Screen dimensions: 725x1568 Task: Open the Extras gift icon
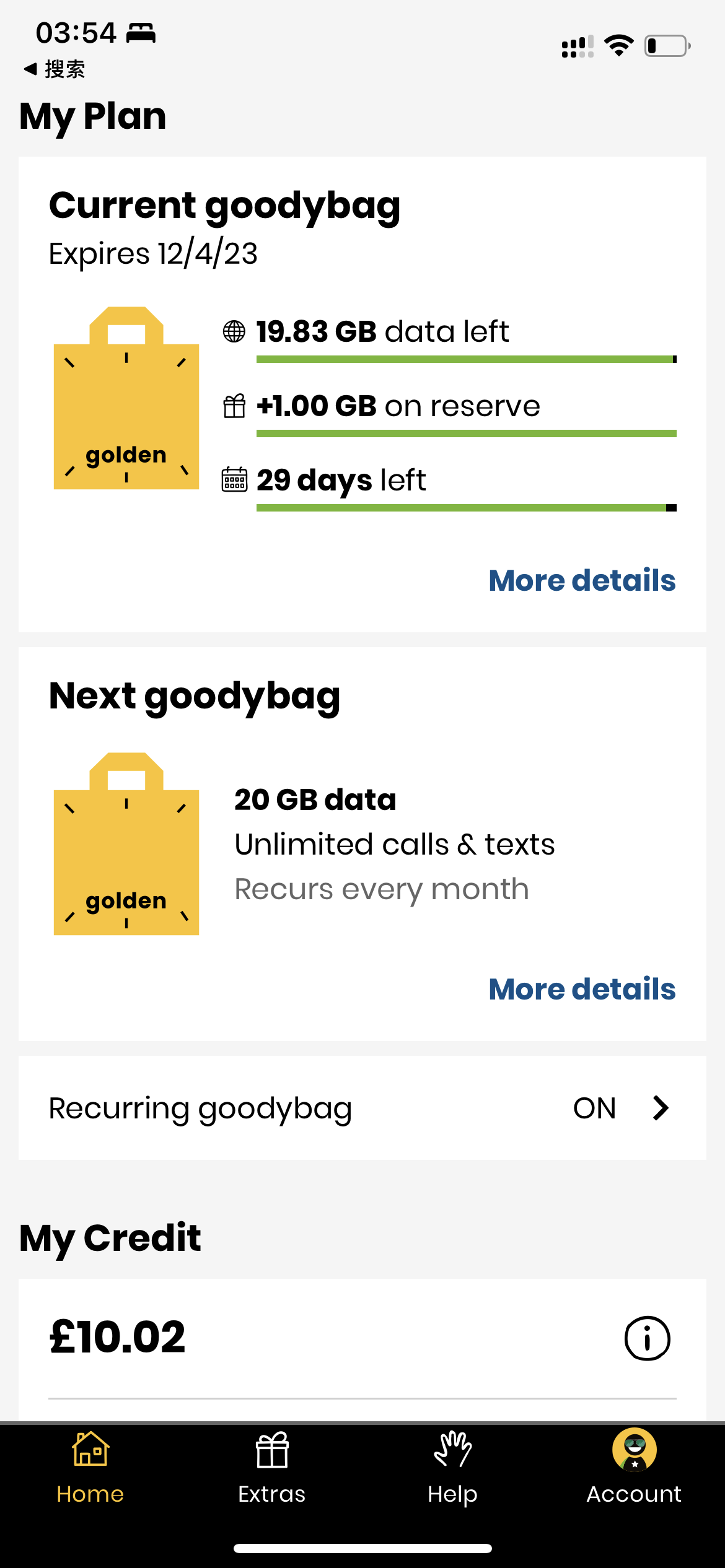coord(272,1450)
